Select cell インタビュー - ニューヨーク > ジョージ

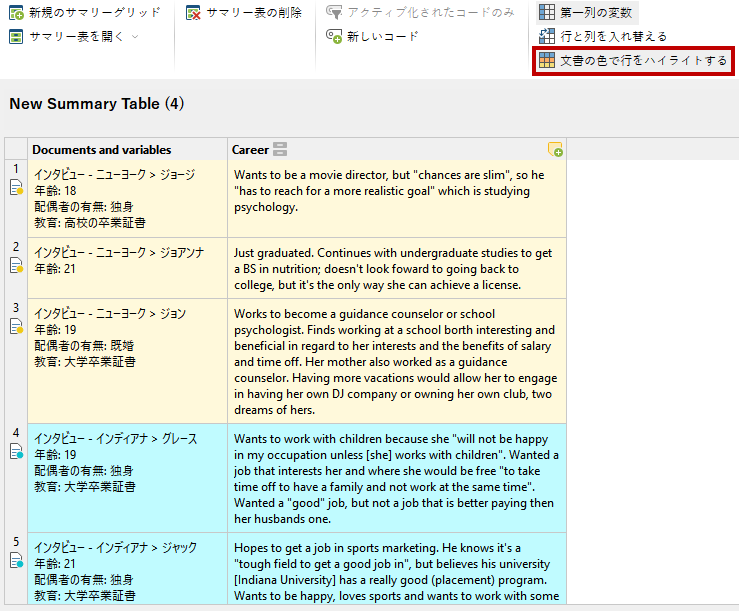pos(127,198)
